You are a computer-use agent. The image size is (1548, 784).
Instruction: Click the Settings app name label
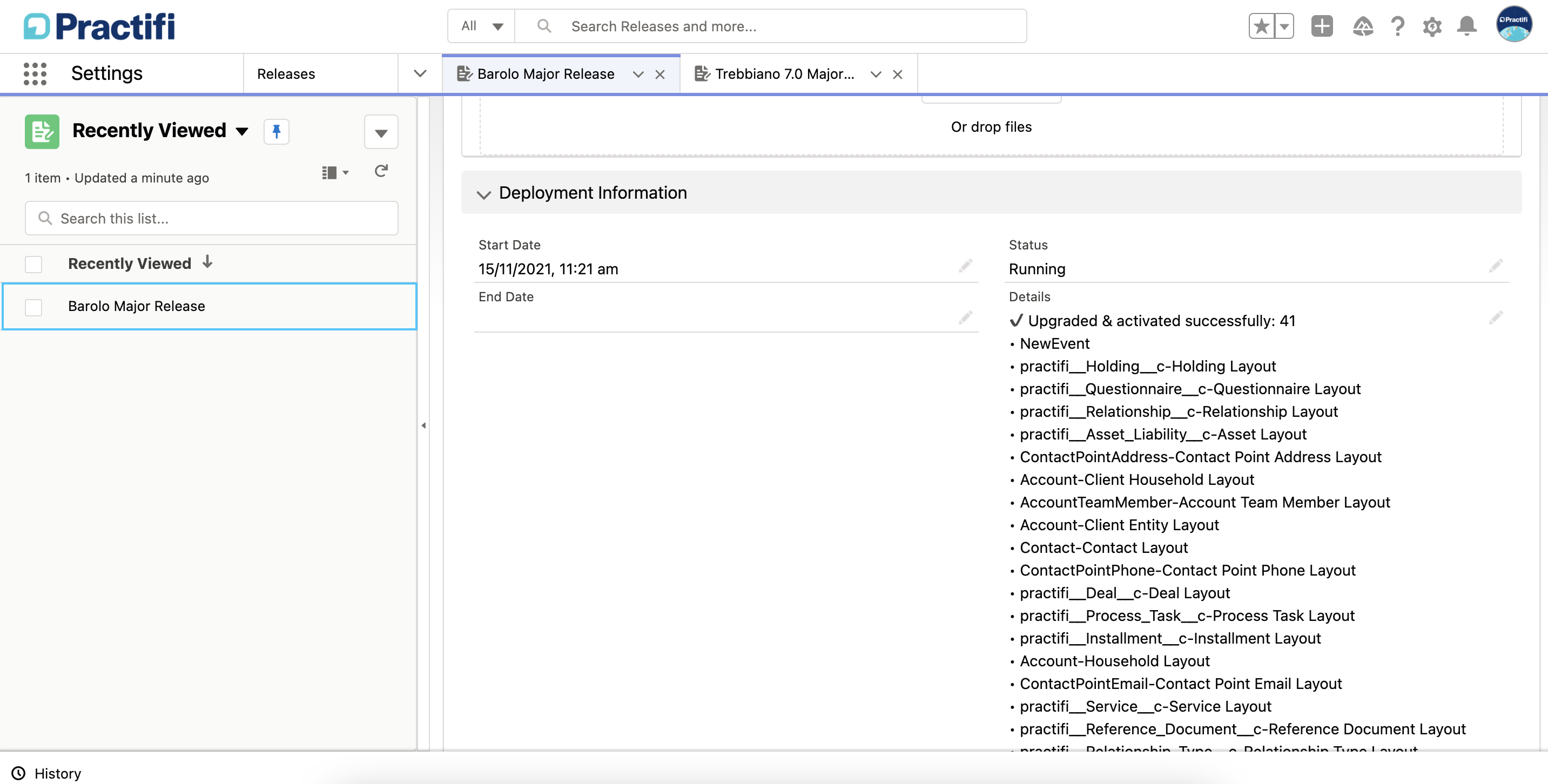click(107, 73)
